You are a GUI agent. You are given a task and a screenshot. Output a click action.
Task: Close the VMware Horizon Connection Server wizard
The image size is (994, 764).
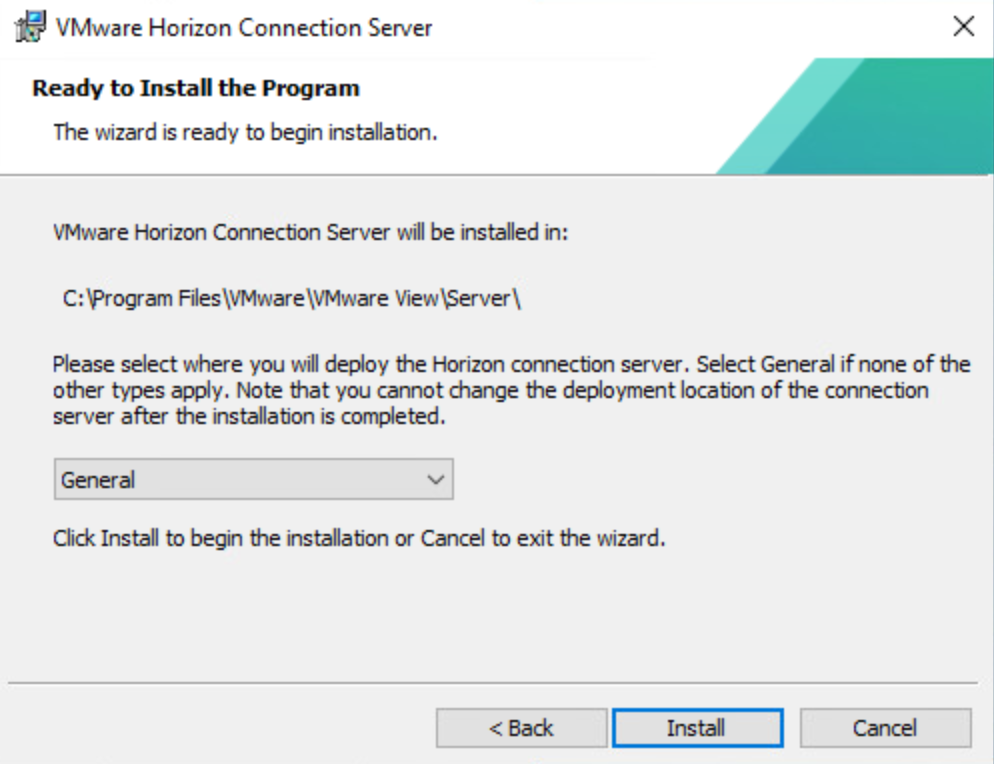(964, 27)
